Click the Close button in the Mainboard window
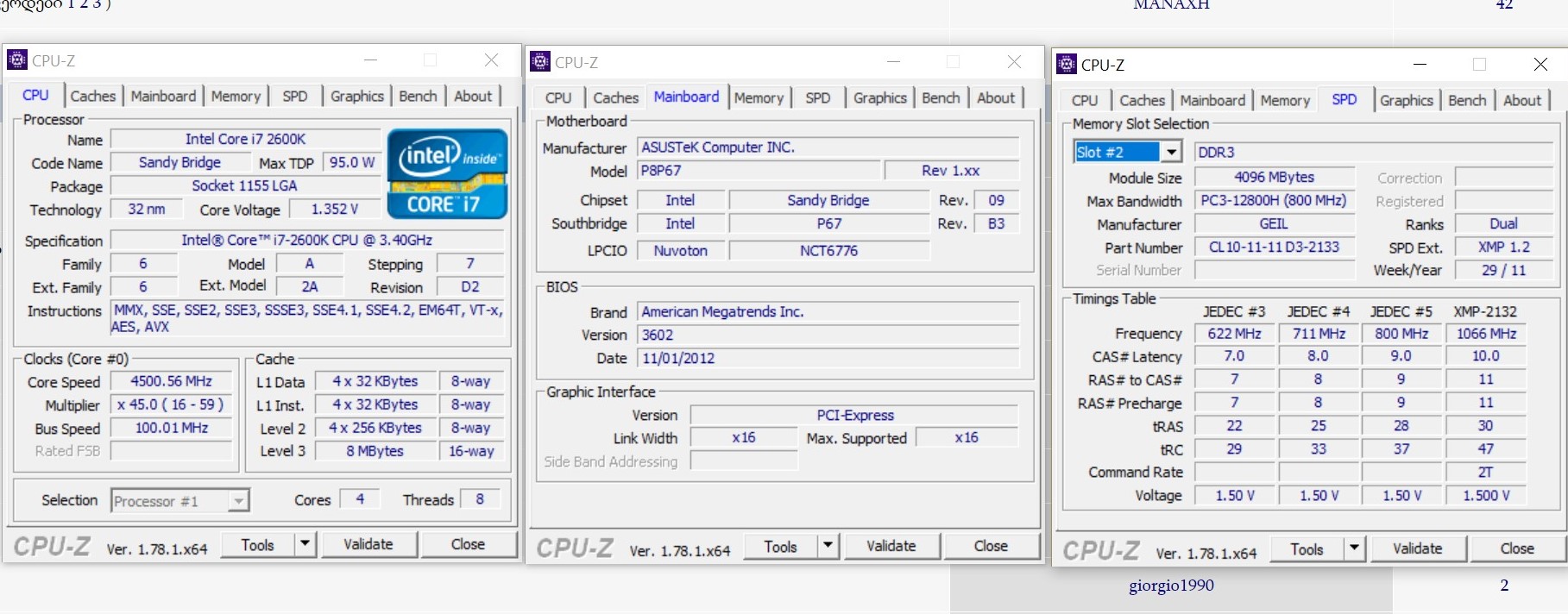 [991, 546]
